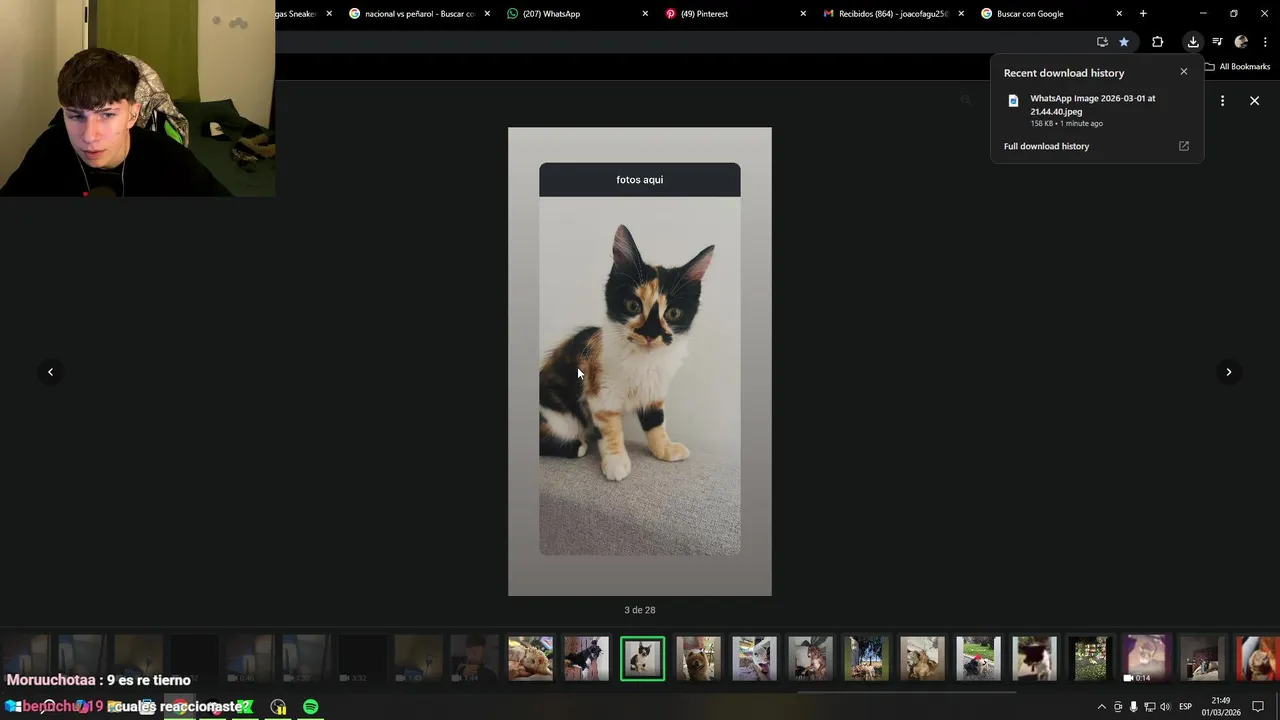The width and height of the screenshot is (1280, 720).
Task: Close the WhatsApp media viewer
Action: pos(1254,101)
